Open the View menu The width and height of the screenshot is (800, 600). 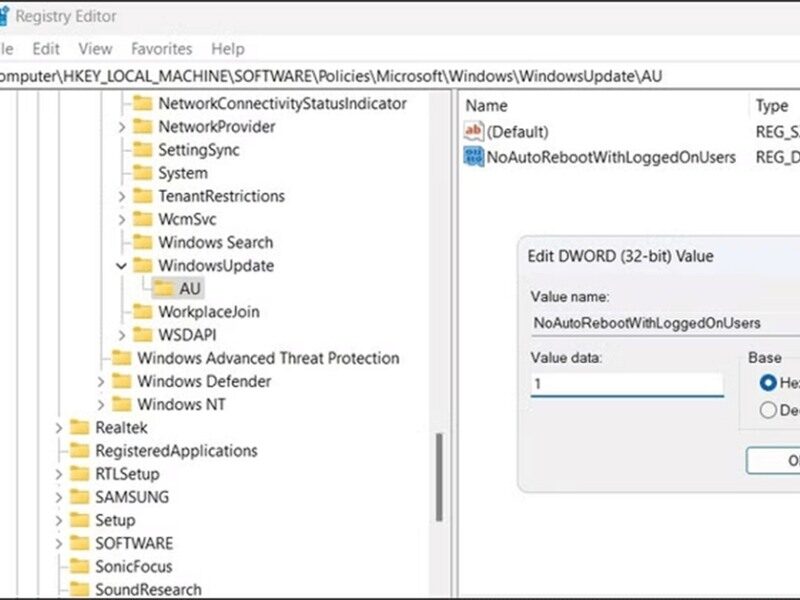point(95,48)
